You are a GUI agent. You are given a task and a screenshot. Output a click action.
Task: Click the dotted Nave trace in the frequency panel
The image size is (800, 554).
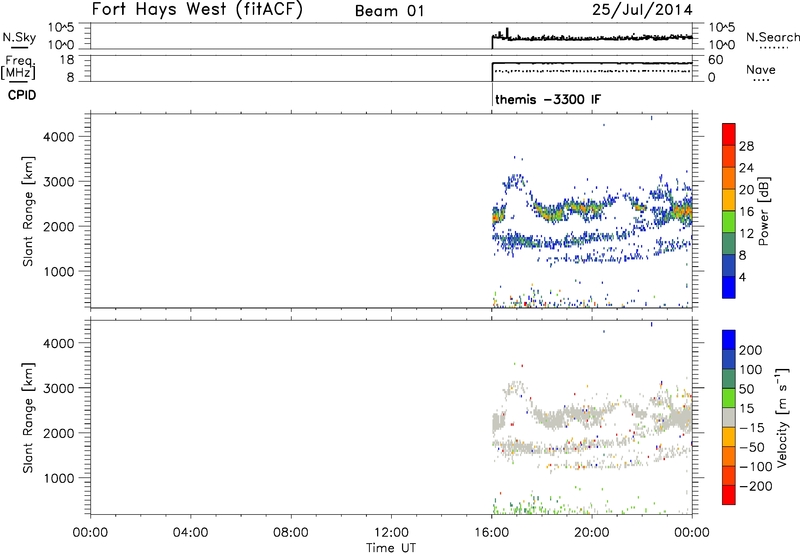[592, 71]
